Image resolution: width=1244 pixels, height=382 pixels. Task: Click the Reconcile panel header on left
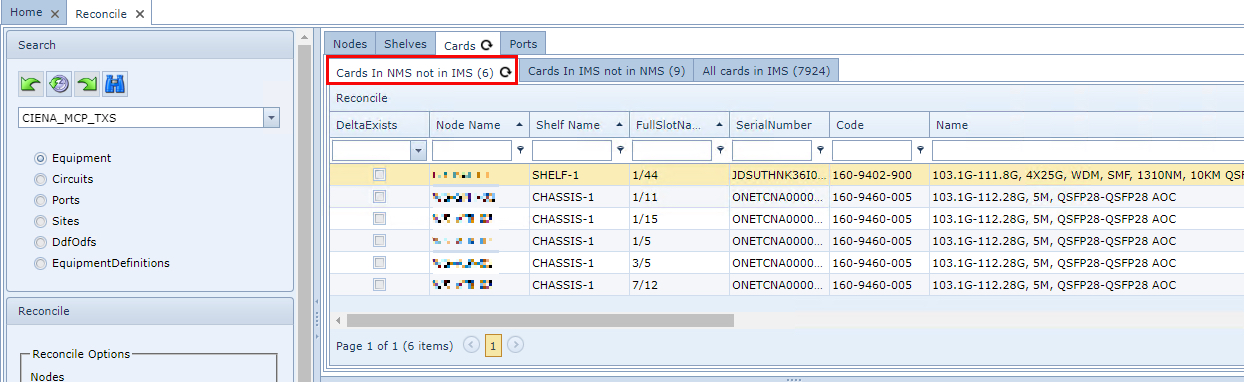pyautogui.click(x=150, y=311)
